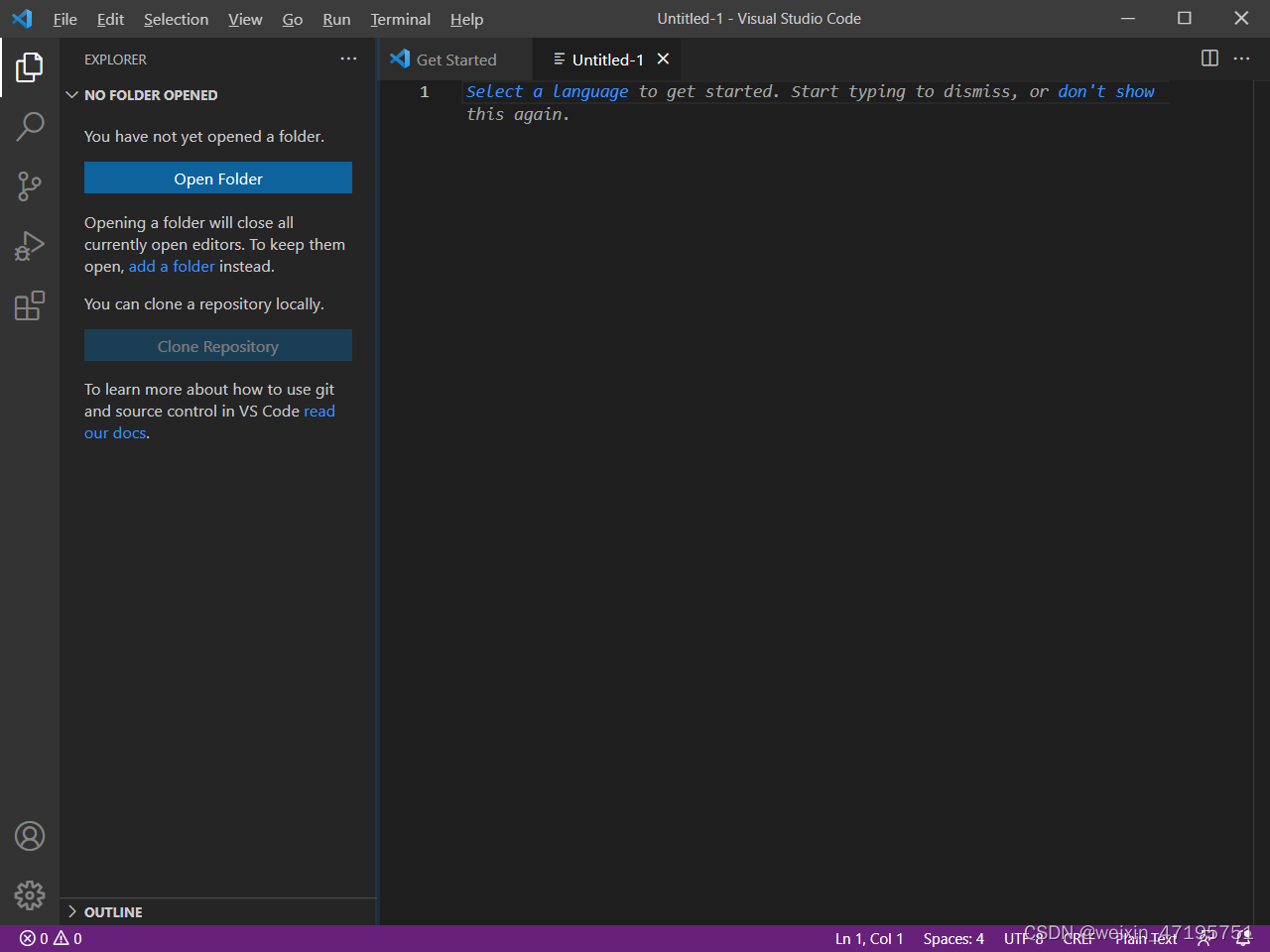
Task: Open the Accounts icon in activity bar
Action: [x=30, y=836]
